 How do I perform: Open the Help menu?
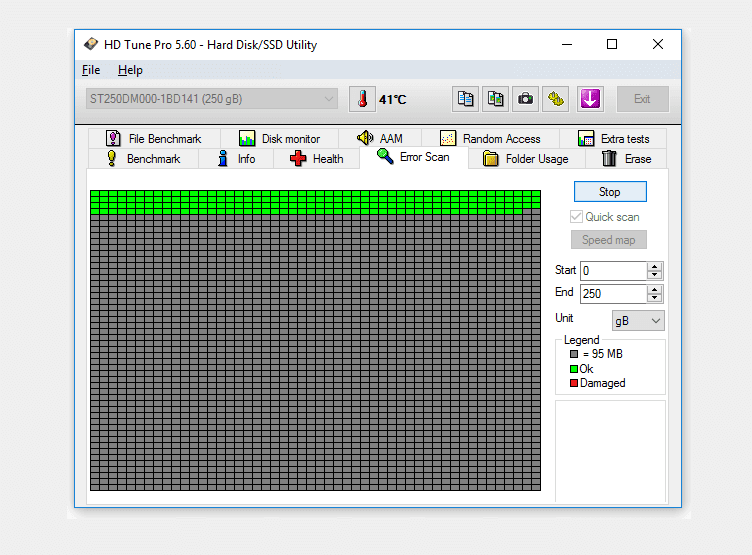pyautogui.click(x=130, y=70)
